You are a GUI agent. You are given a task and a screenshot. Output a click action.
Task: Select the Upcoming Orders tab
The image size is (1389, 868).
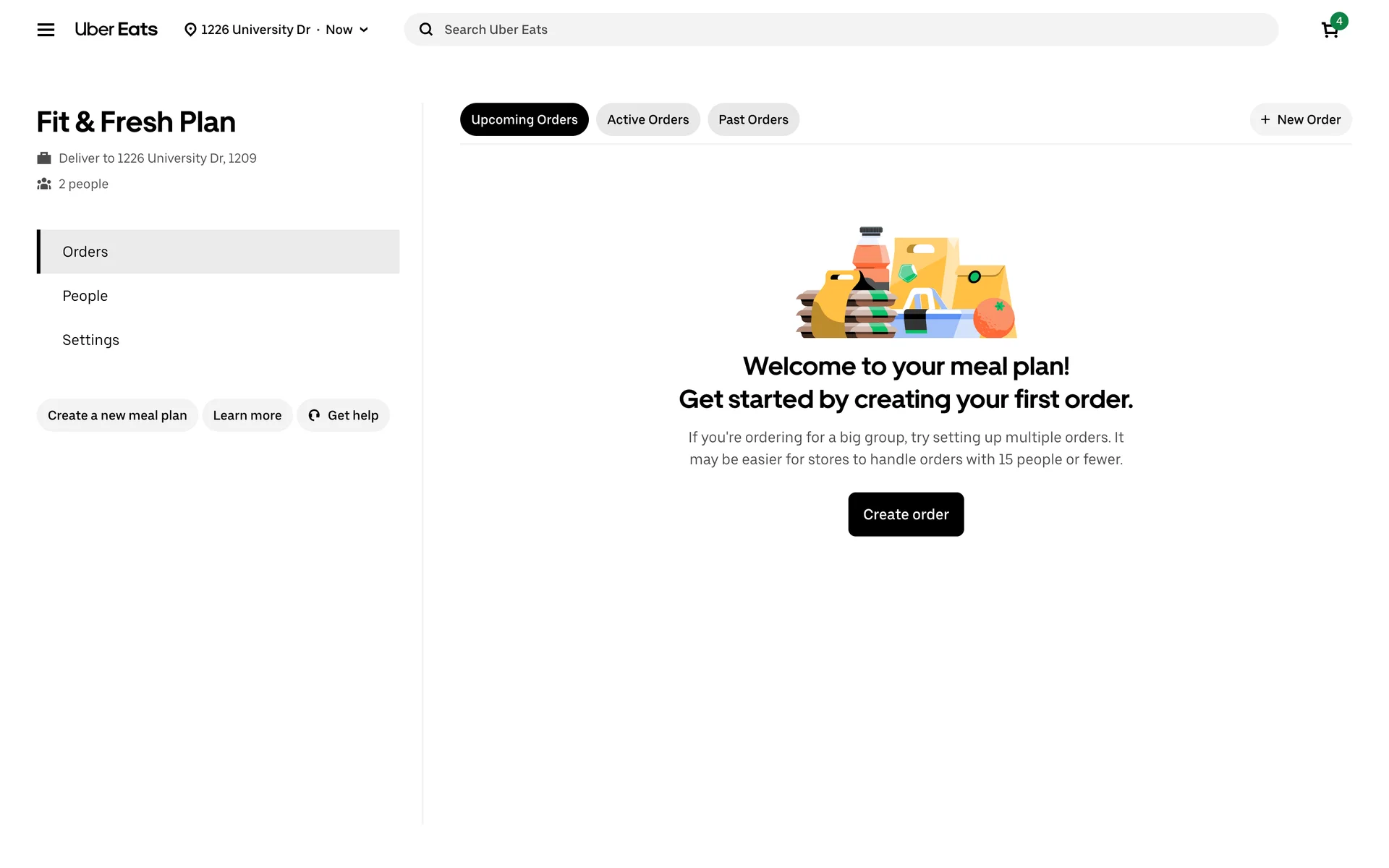(x=524, y=119)
